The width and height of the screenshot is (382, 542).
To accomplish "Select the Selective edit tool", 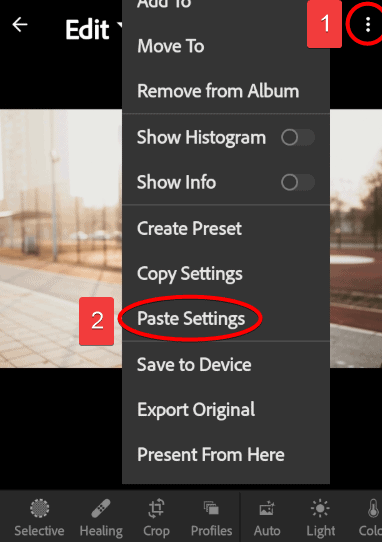I will tap(39, 517).
